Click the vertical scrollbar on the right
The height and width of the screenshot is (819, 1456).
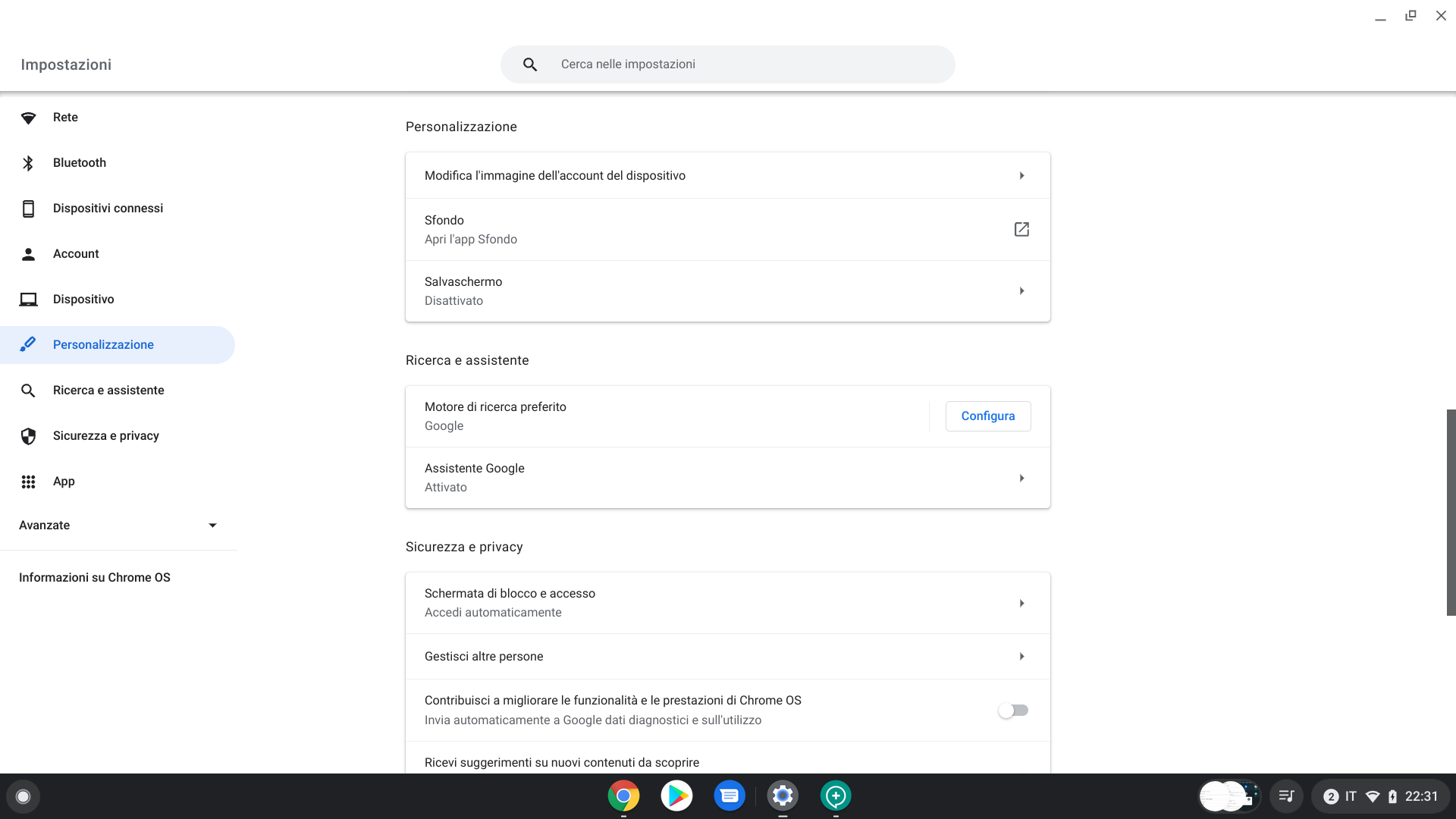coord(1451,513)
